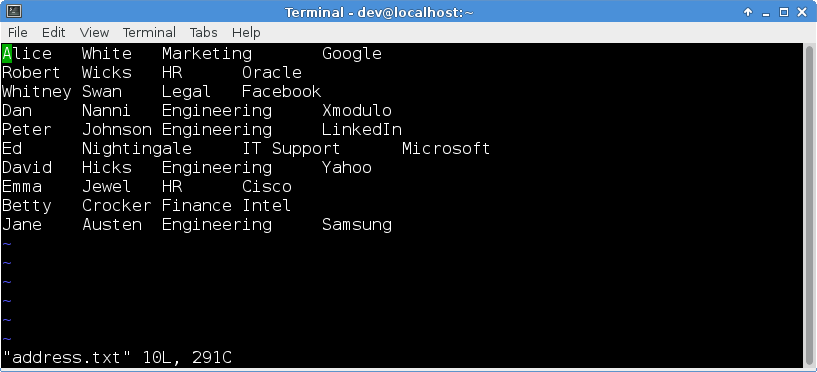
Task: Maximize the terminal window
Action: click(784, 12)
